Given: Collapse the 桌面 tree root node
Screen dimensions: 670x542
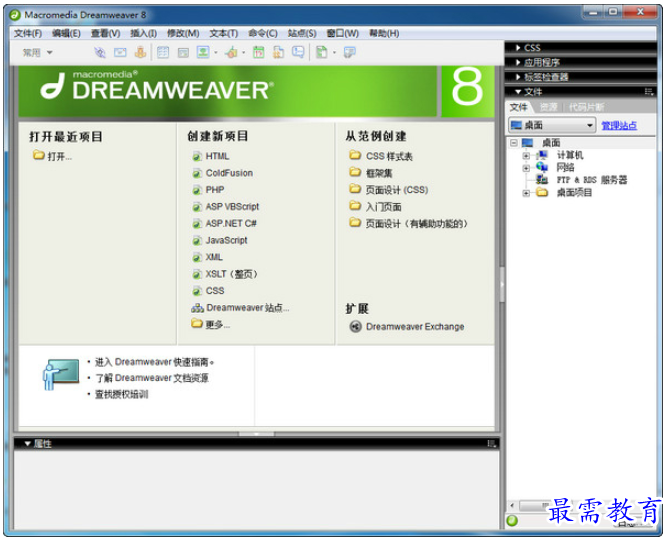Looking at the screenshot, I should 514,143.
